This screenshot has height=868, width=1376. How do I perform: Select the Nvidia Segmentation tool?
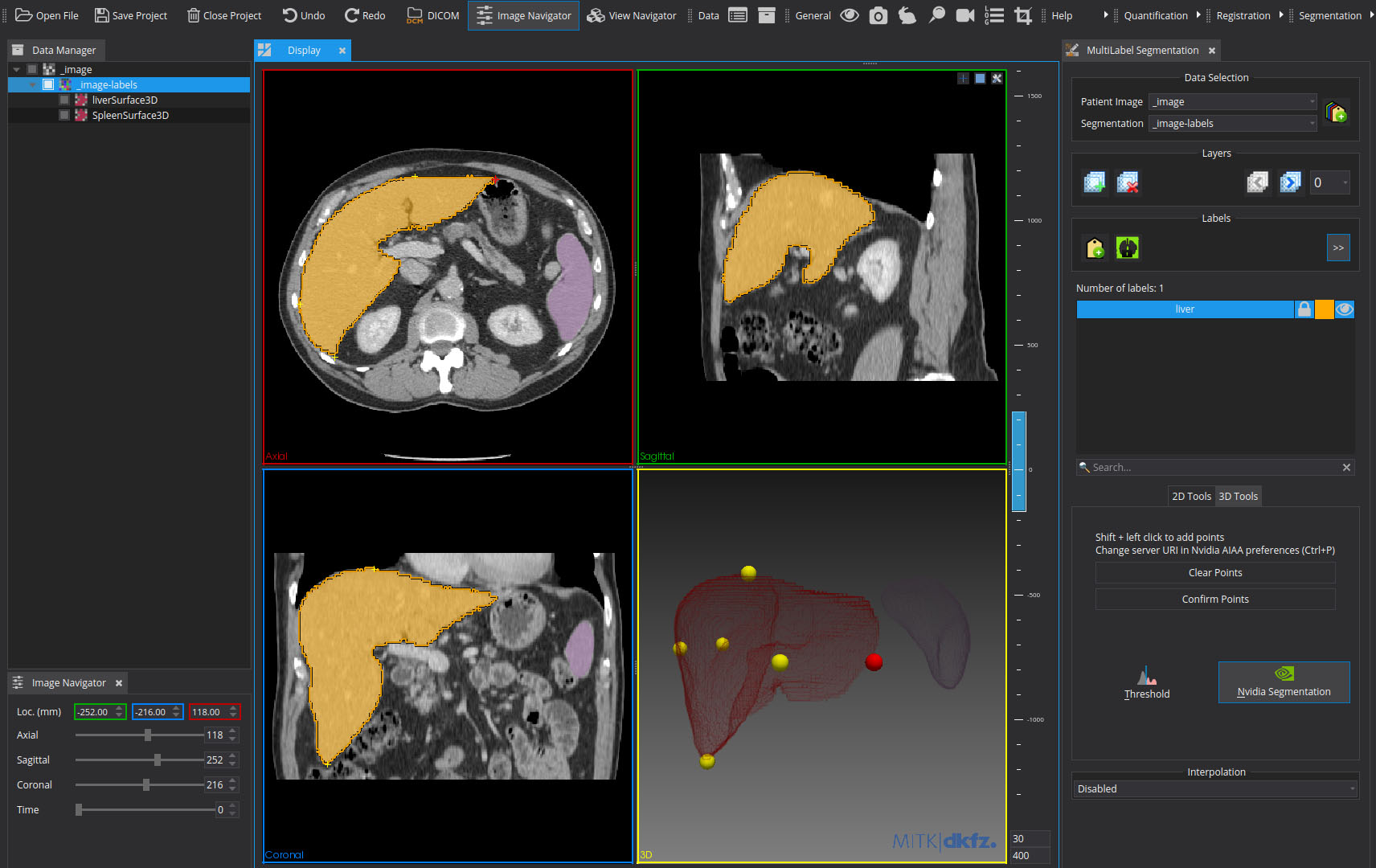click(1284, 682)
